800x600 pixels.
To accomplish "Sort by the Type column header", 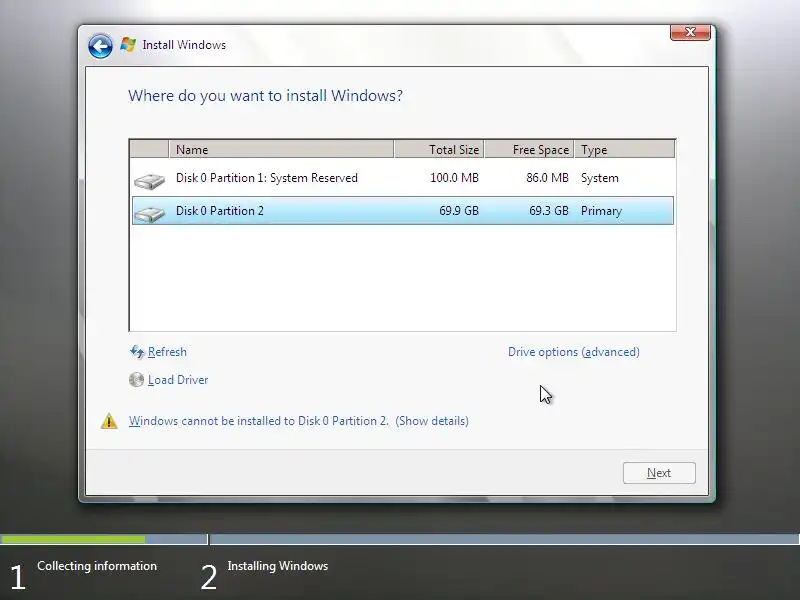I will 624,149.
